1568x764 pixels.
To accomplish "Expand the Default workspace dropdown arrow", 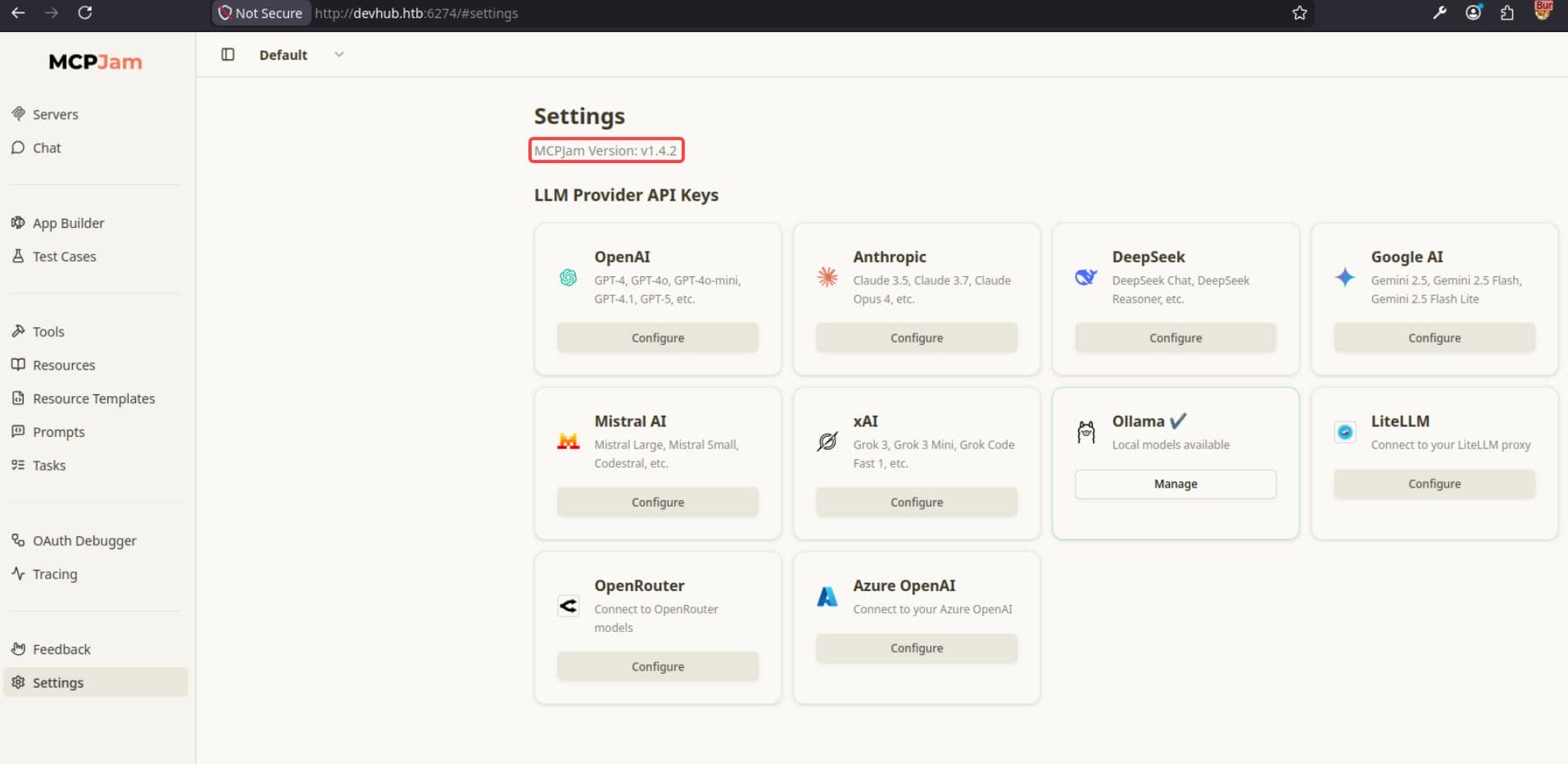I will coord(339,54).
